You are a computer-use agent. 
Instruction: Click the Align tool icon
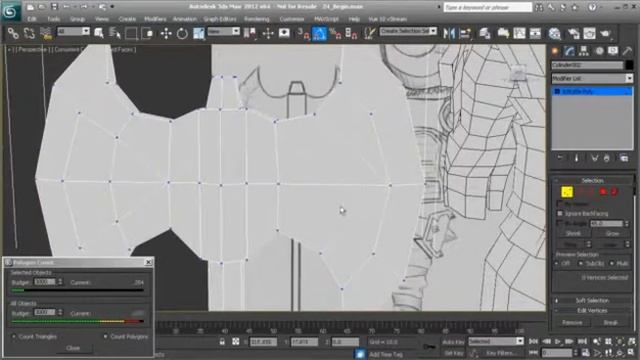(x=465, y=33)
